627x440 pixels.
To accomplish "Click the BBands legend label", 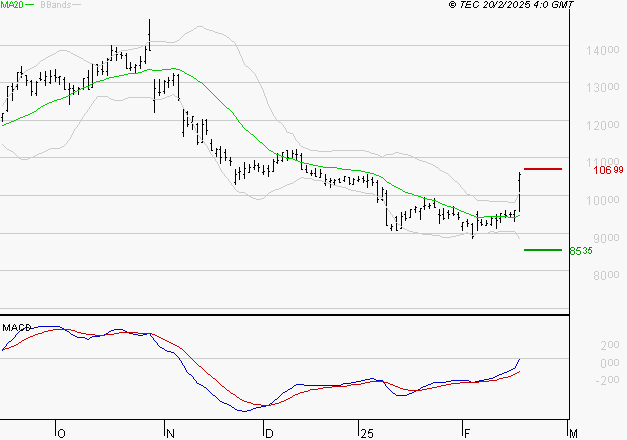I will coord(56,5).
